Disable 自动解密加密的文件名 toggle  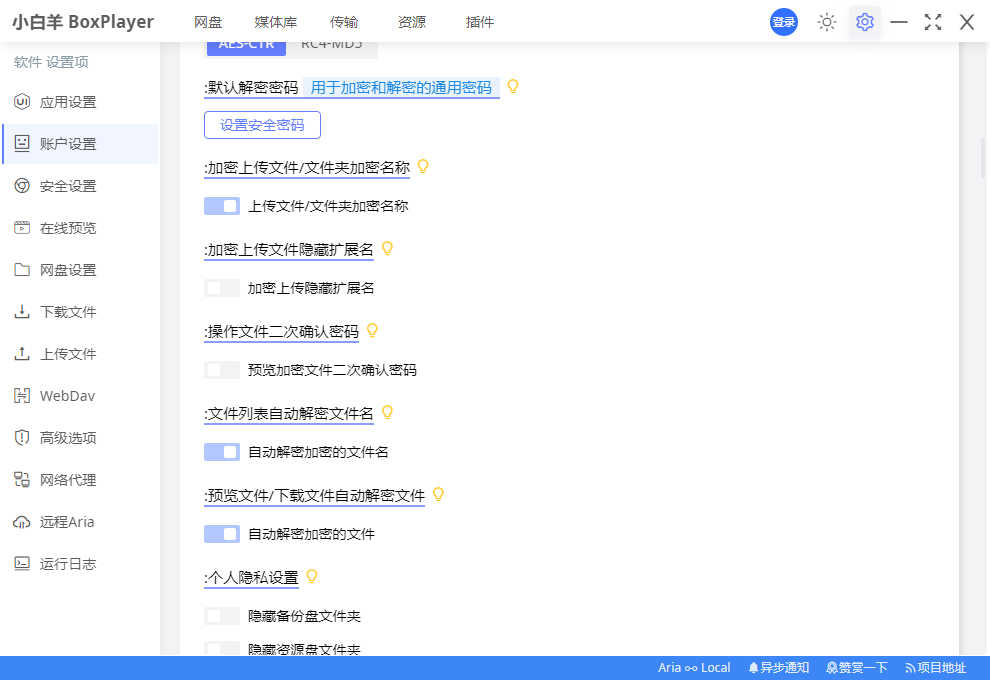click(222, 451)
